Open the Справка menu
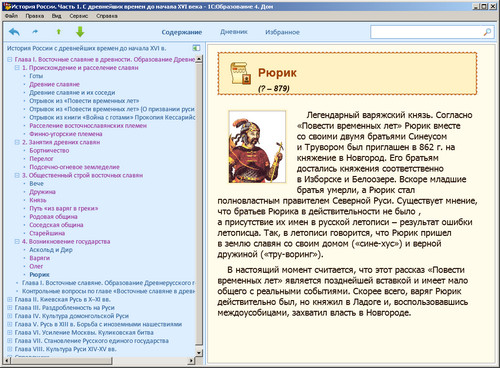The width and height of the screenshot is (500, 368). tap(107, 16)
